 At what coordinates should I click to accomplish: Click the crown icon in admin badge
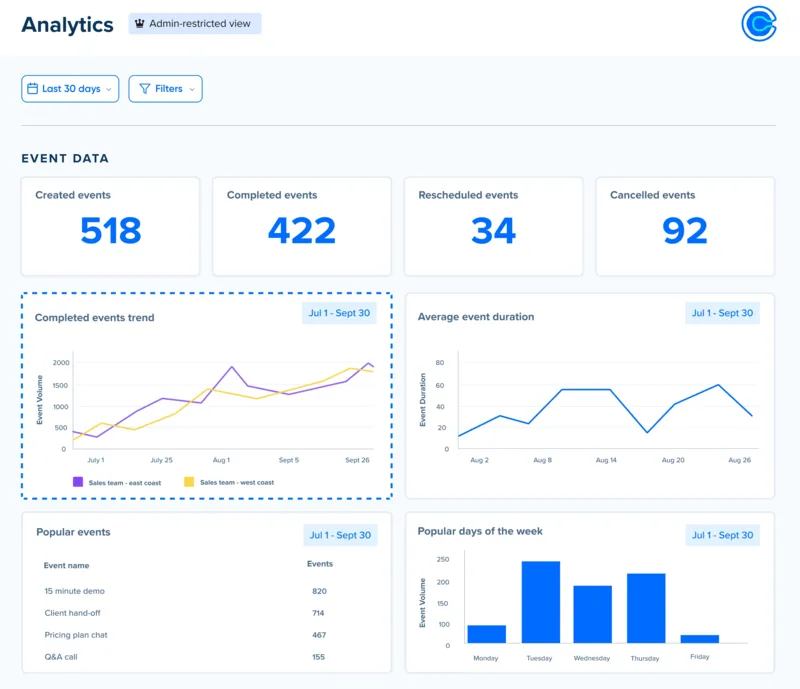[139, 24]
